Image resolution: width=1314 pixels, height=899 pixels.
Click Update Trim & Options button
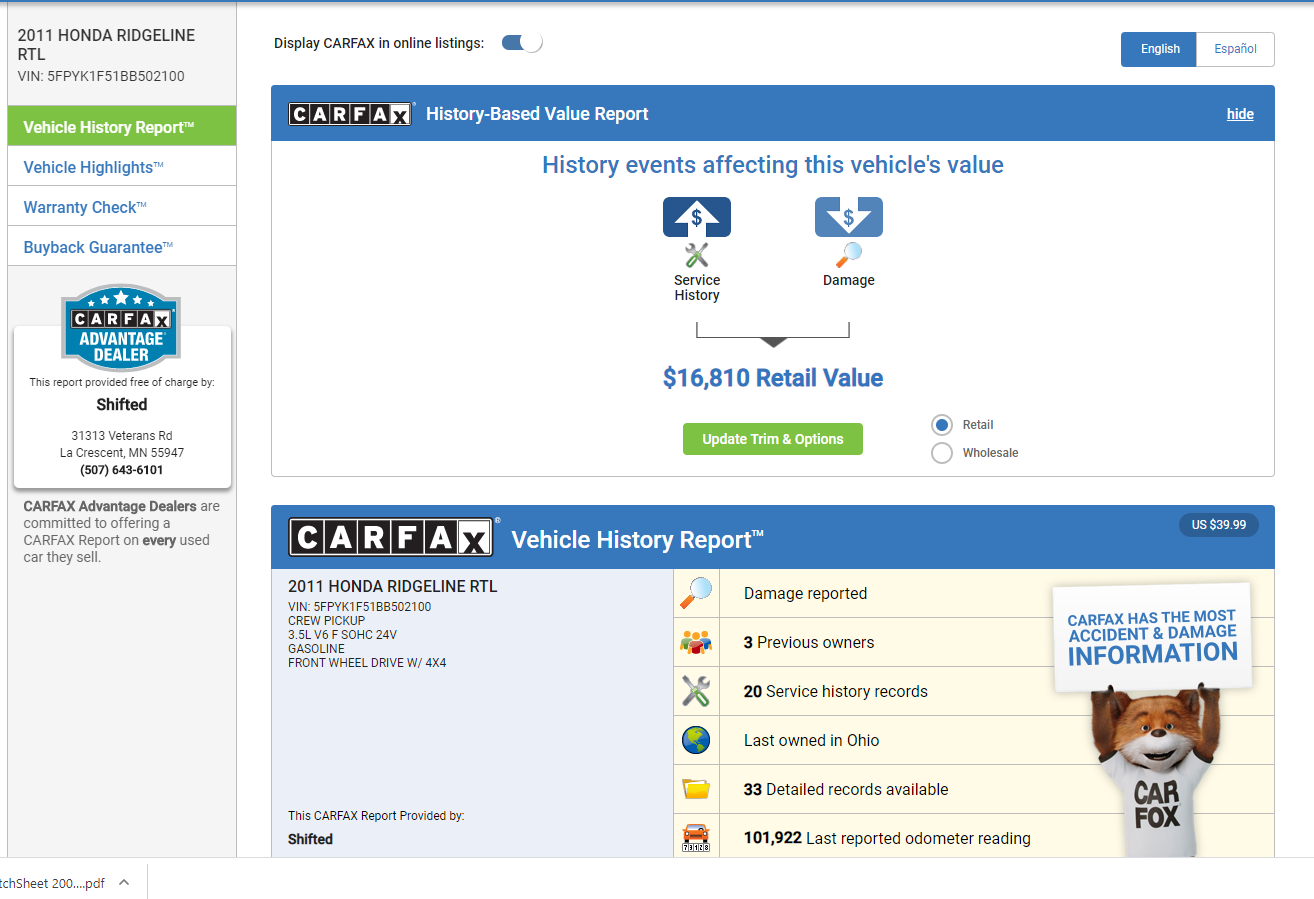coord(773,439)
